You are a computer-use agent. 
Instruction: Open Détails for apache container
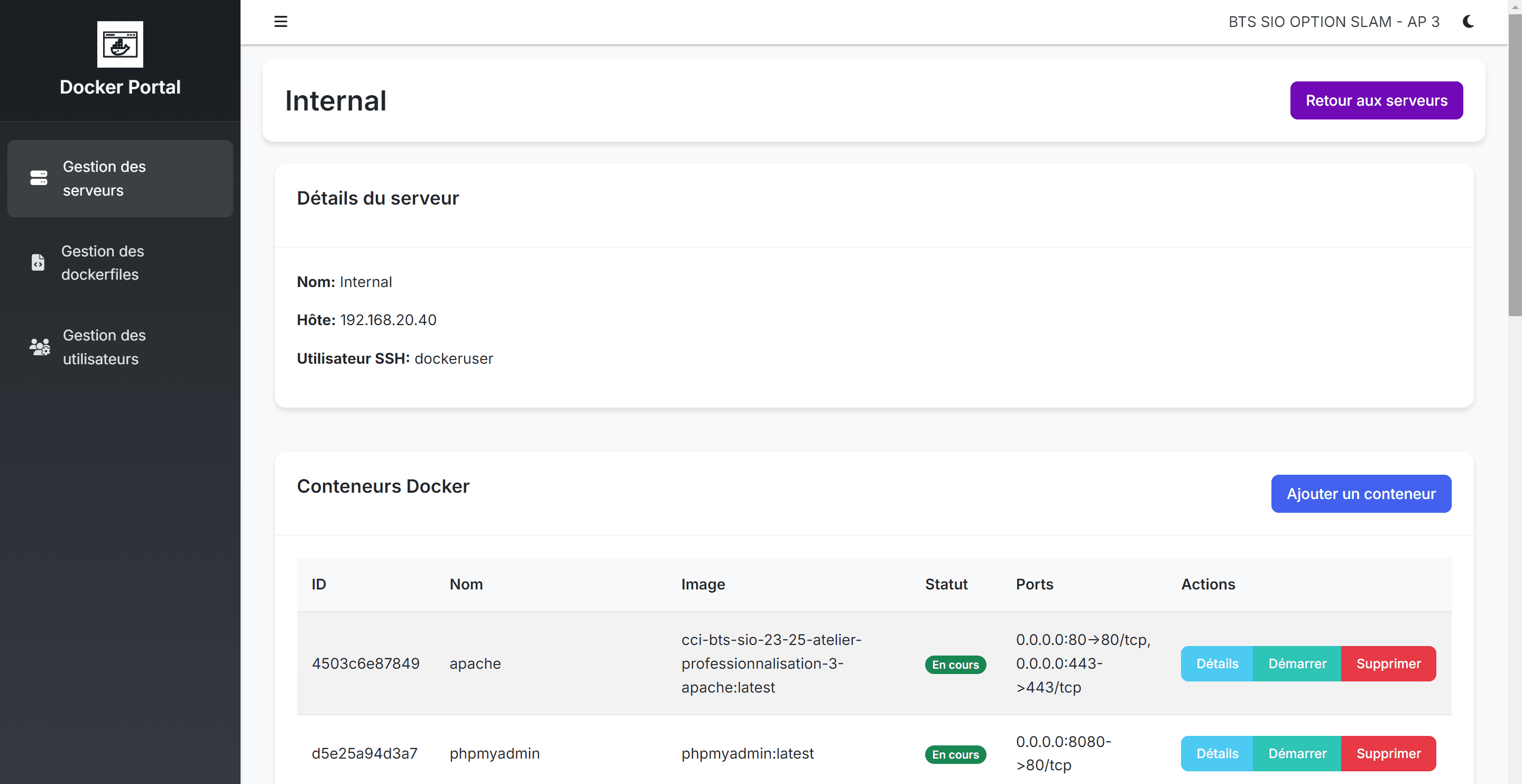(x=1216, y=663)
